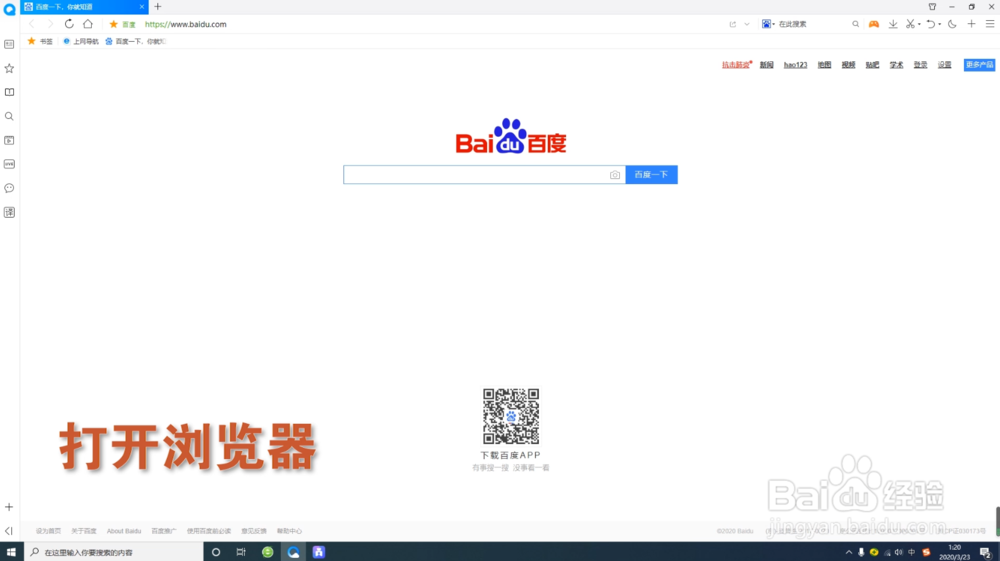The image size is (1000, 561).
Task: Expand the undo closed tab dropdown arrow
Action: 939,24
